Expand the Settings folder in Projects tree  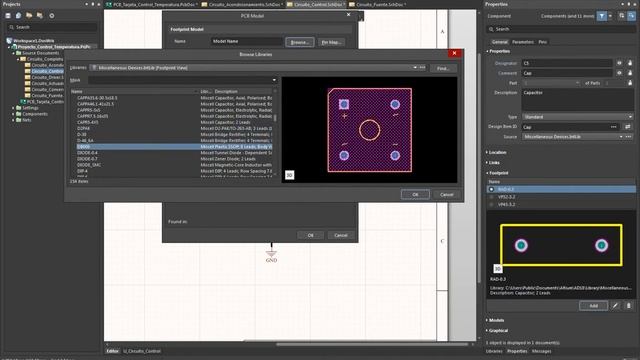(13, 108)
